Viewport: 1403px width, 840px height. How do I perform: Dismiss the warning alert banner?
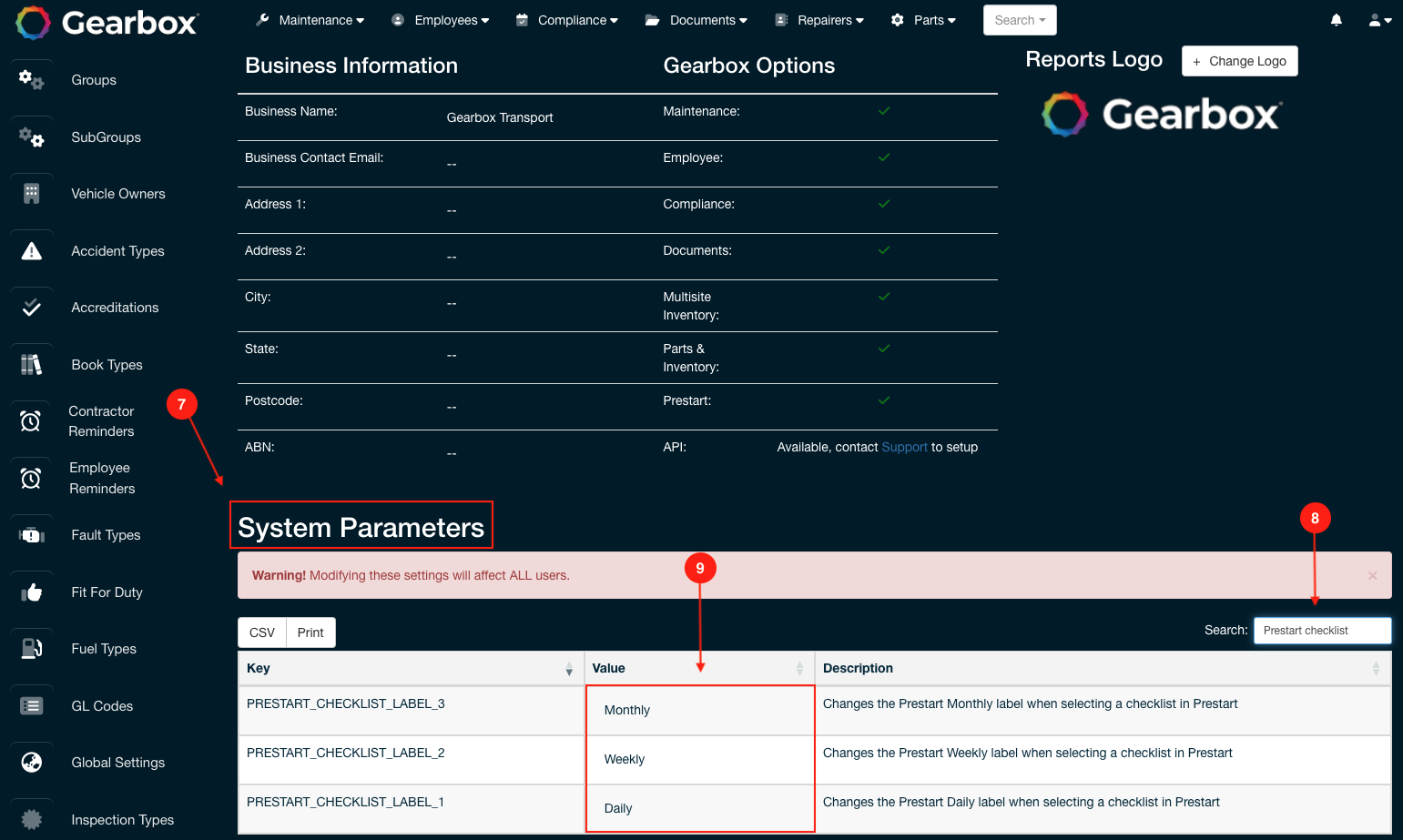click(x=1372, y=575)
